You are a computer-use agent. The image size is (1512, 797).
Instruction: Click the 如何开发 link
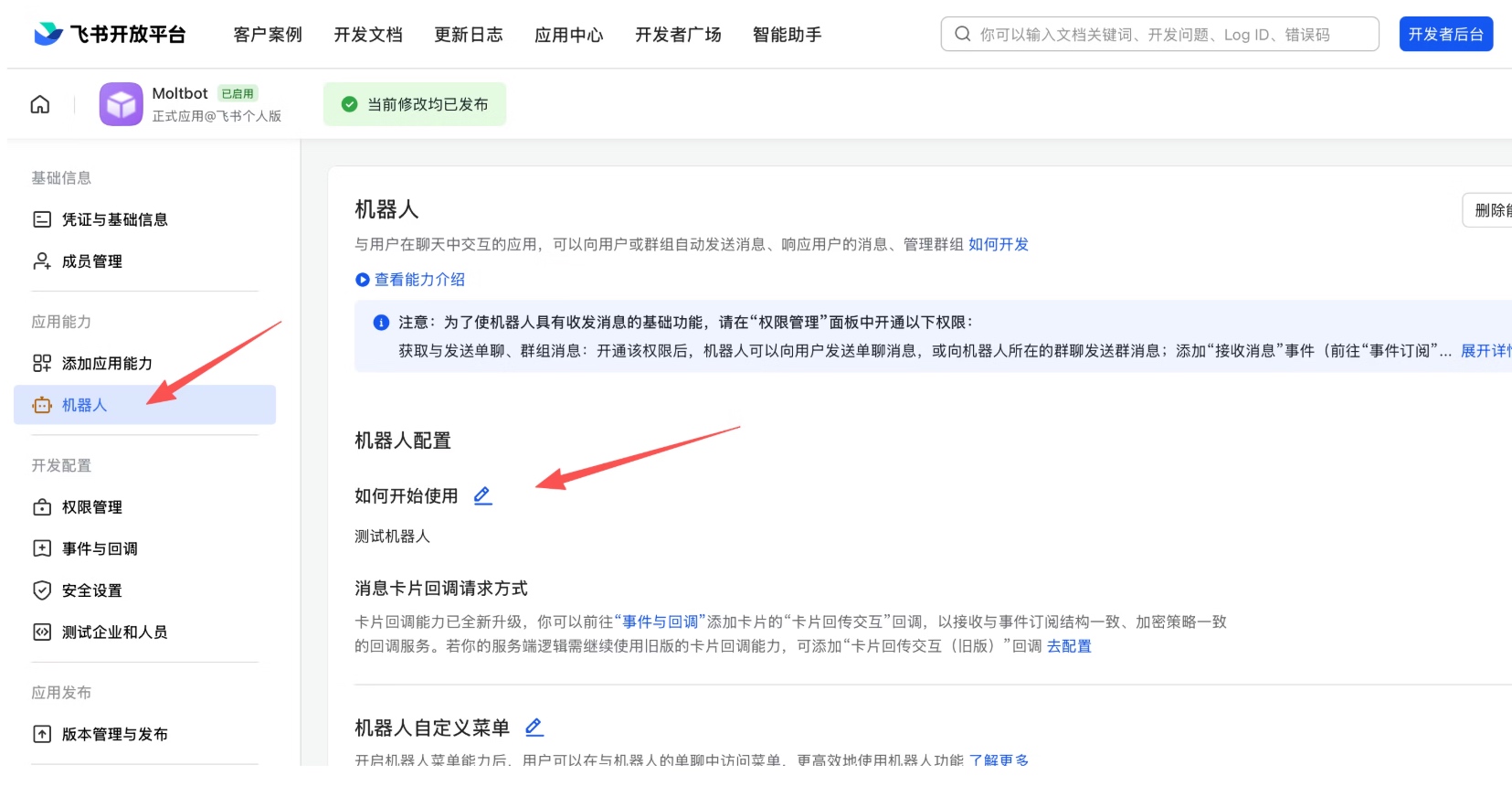tap(998, 244)
